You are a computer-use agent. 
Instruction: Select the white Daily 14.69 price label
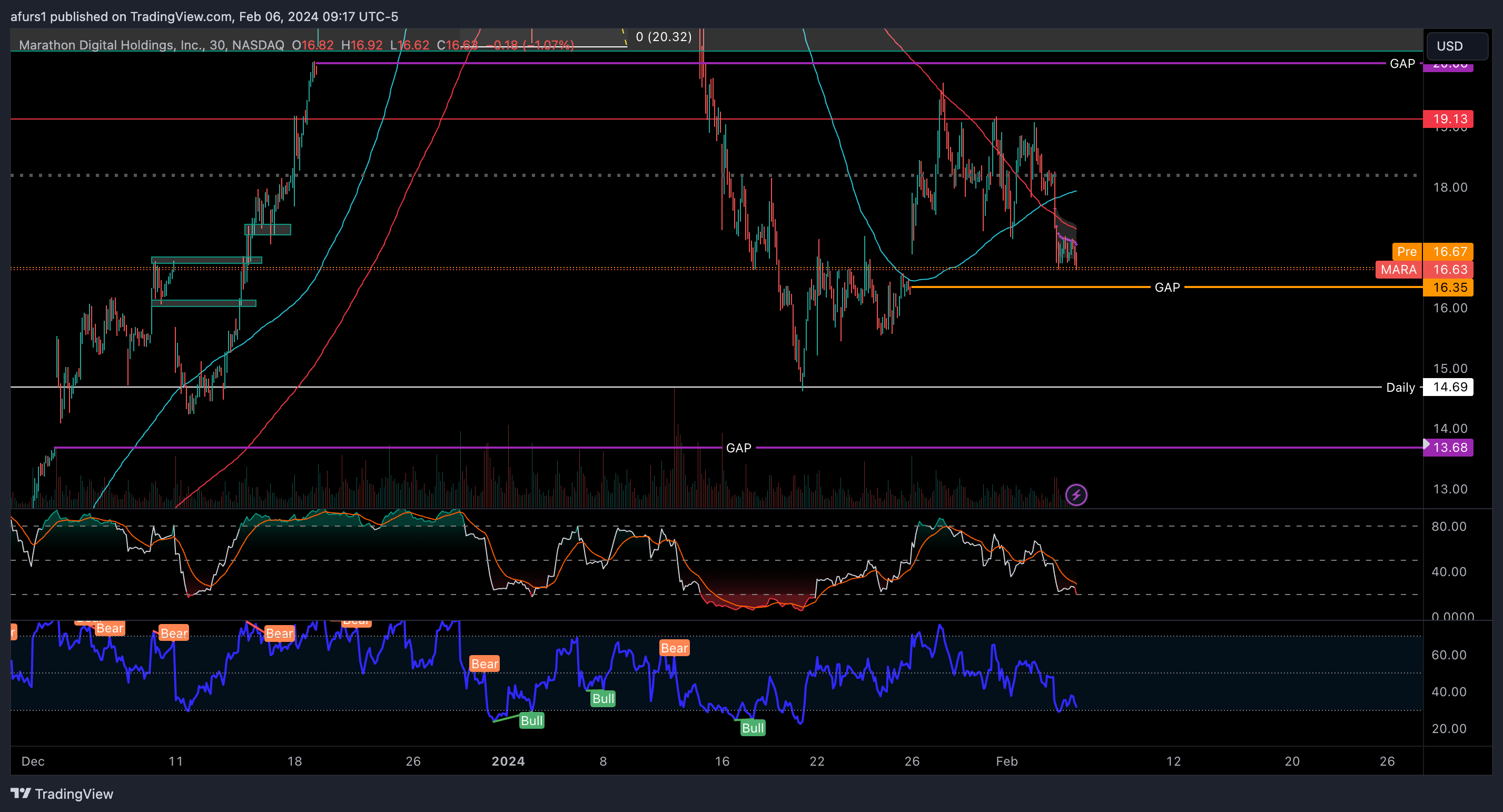coord(1448,388)
